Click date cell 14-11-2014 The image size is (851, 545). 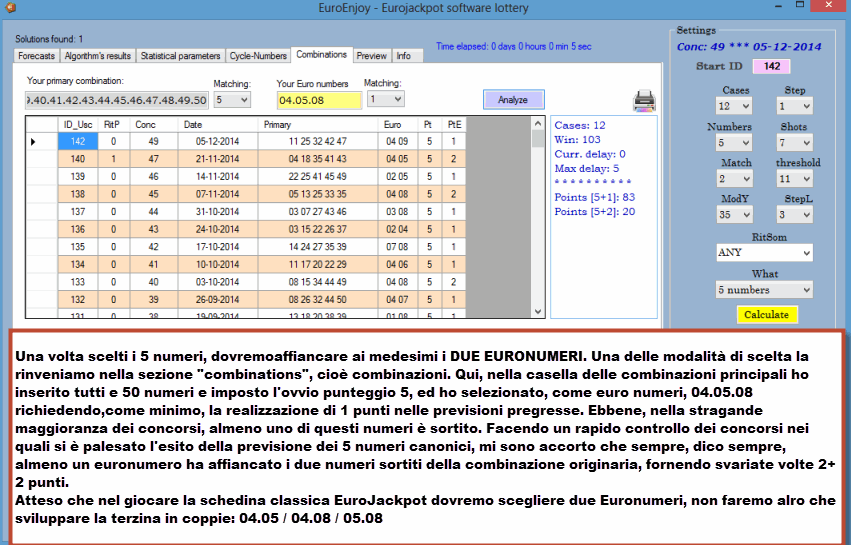(x=218, y=176)
